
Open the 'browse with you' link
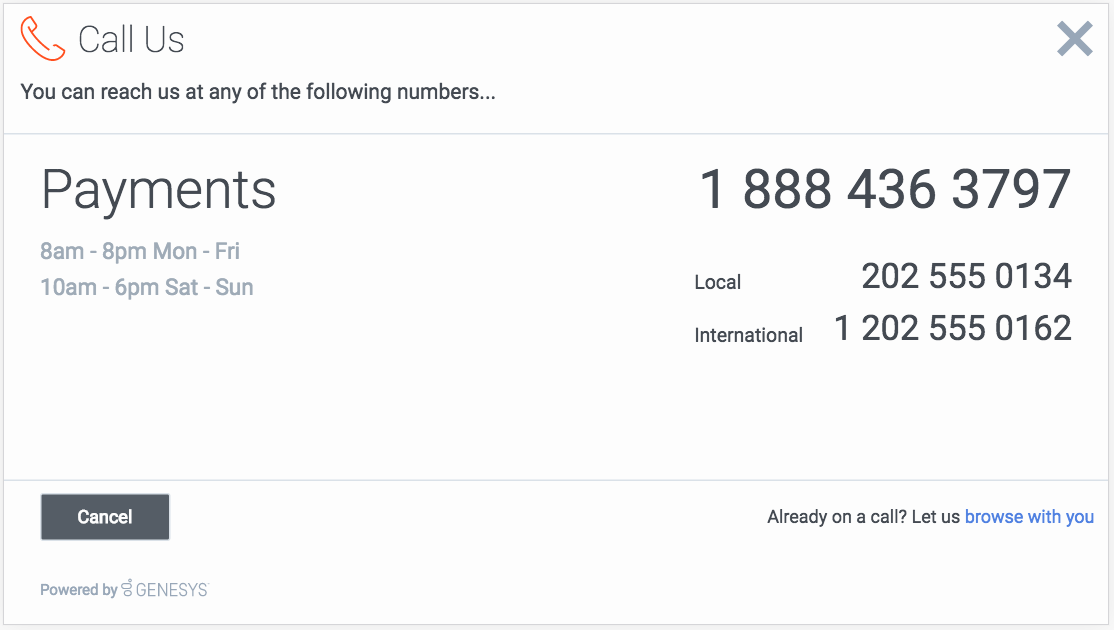pos(1029,517)
